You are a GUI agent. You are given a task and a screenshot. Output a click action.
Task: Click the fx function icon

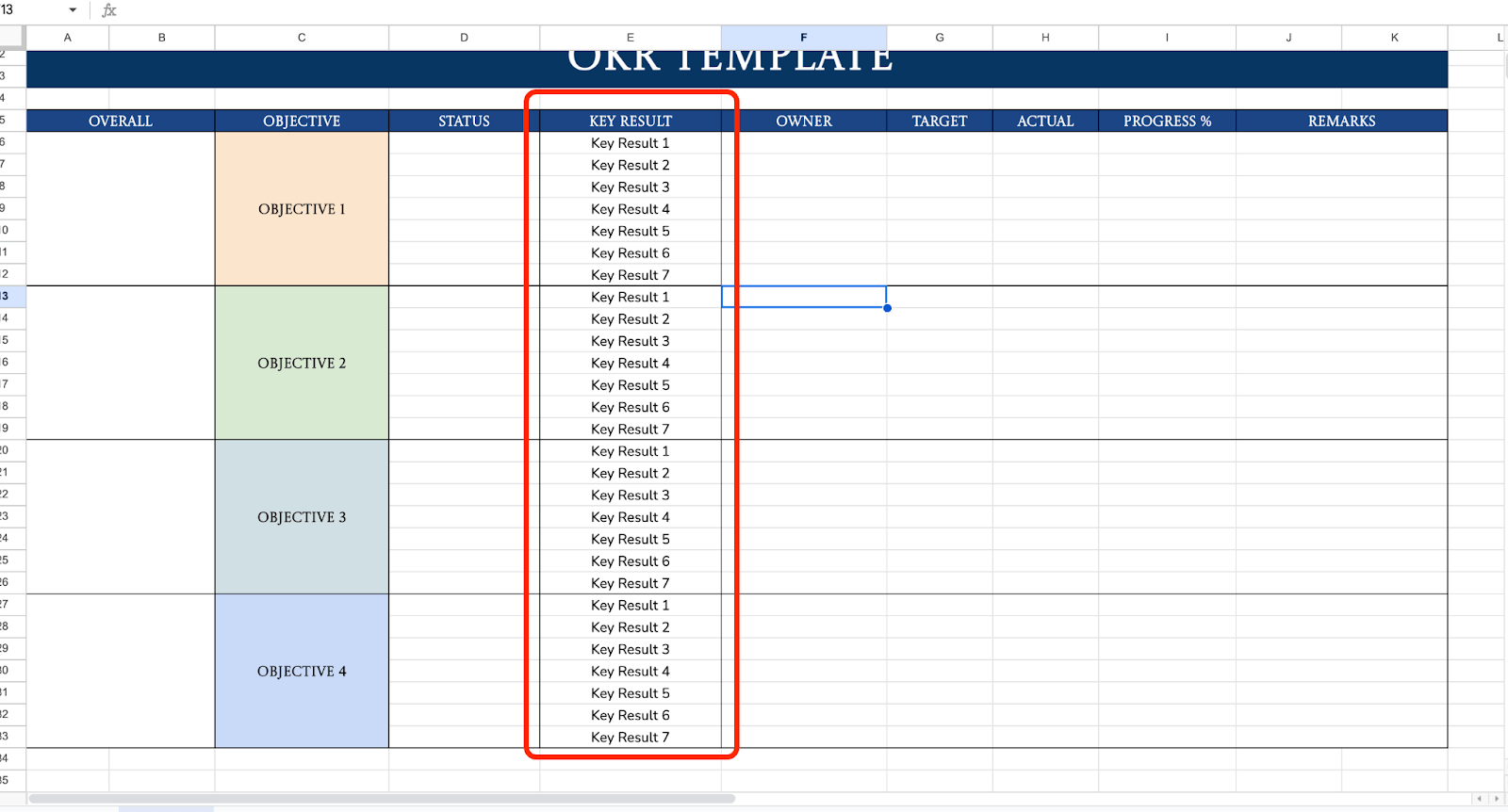(109, 10)
